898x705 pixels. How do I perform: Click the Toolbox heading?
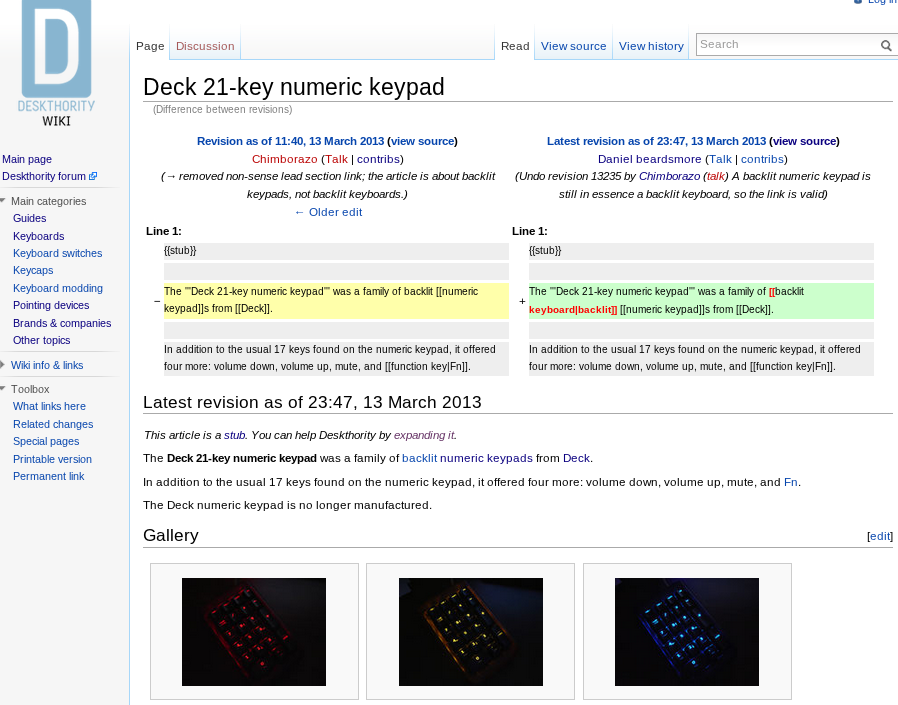pos(30,389)
